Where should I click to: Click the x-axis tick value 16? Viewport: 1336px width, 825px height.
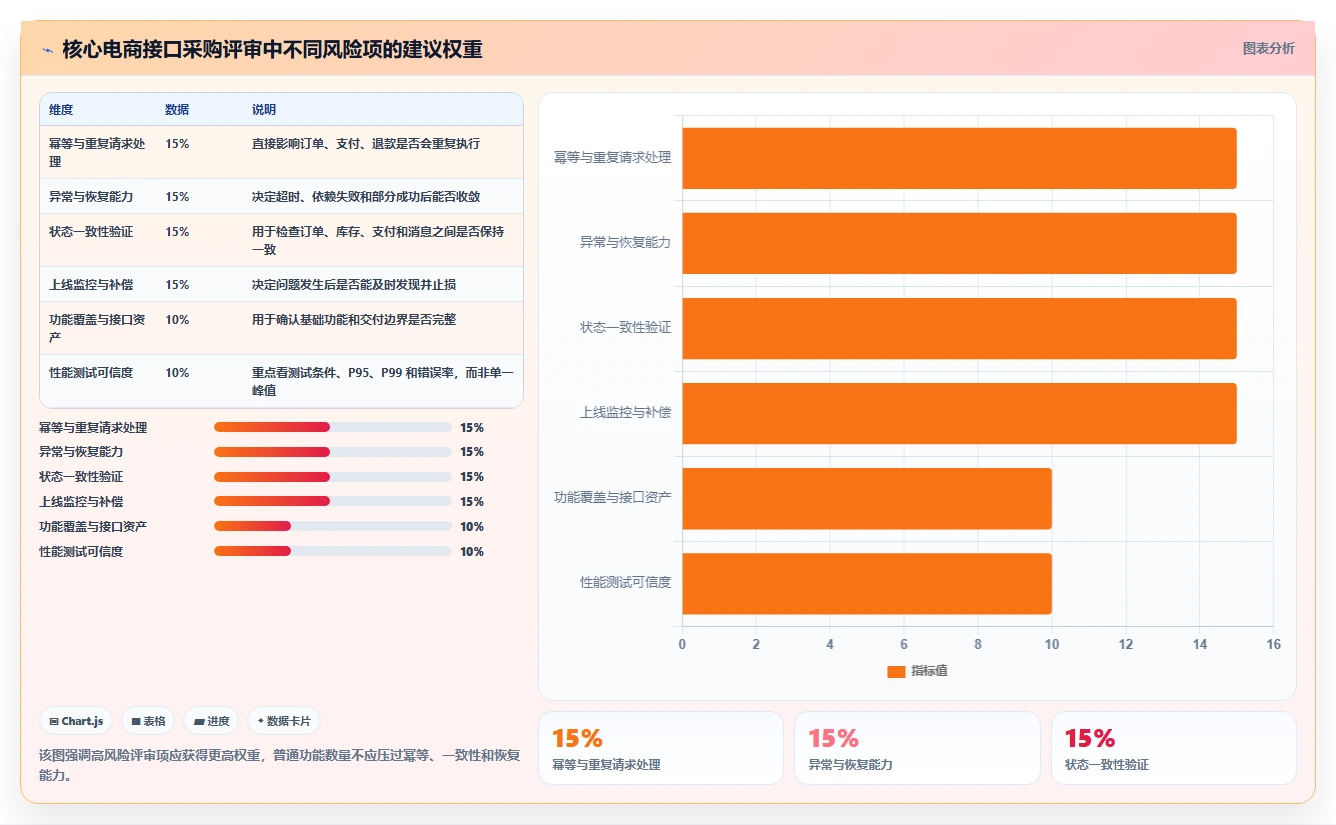[1273, 645]
